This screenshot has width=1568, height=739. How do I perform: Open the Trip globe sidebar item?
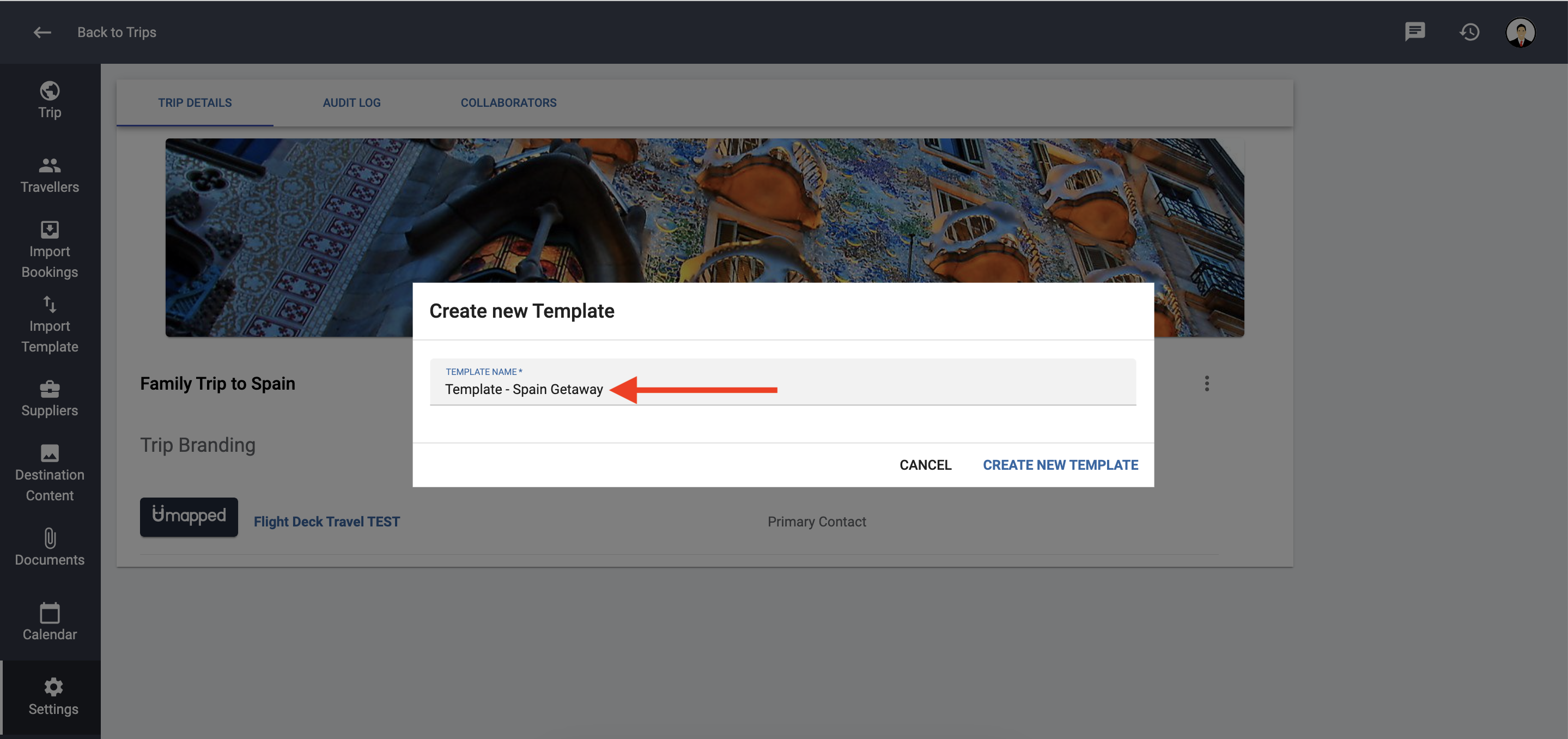coord(50,100)
